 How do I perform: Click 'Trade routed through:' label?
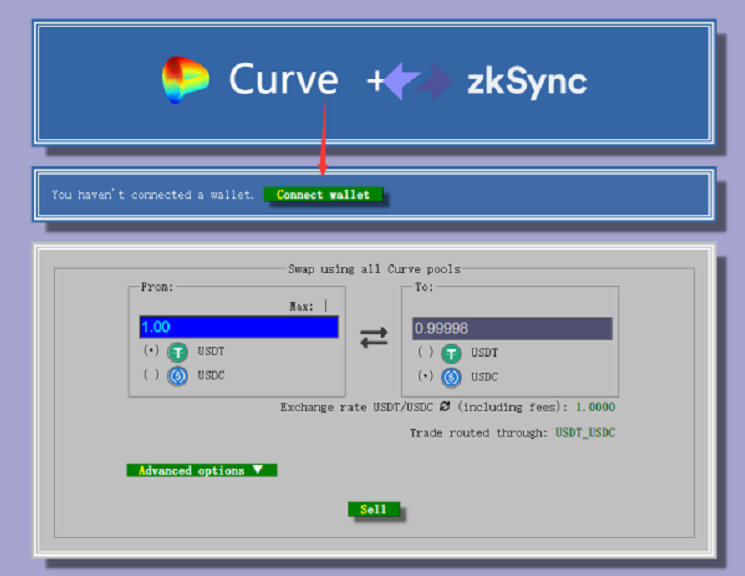[x=478, y=433]
